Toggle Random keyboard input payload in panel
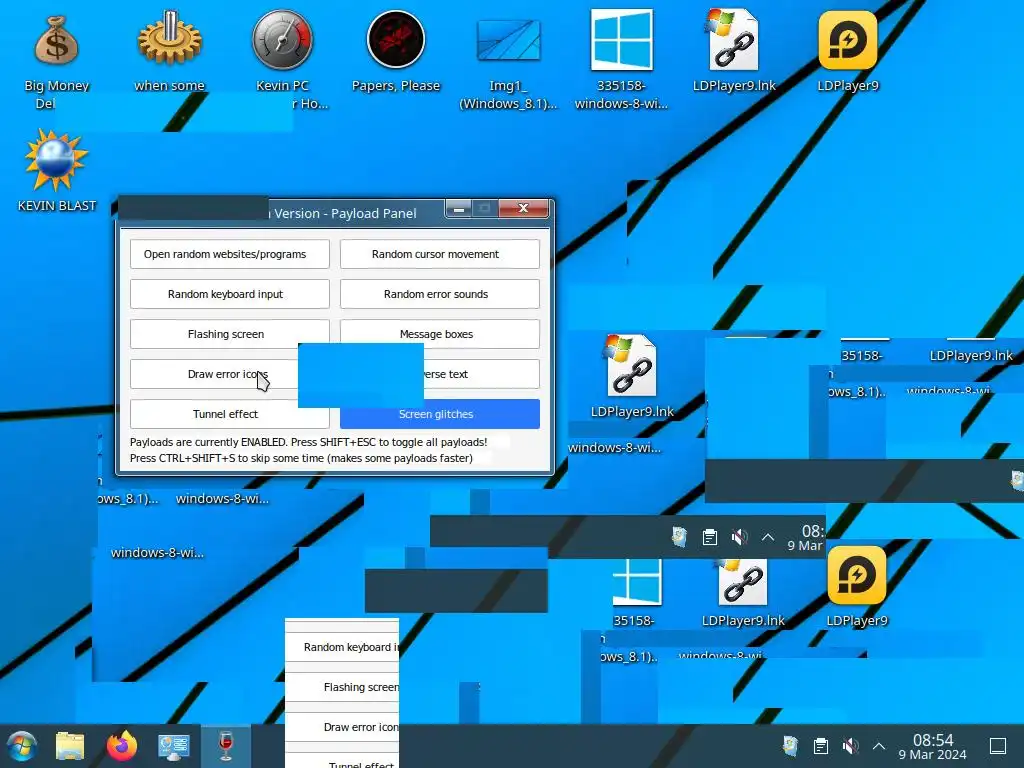Image resolution: width=1024 pixels, height=768 pixels. pyautogui.click(x=229, y=294)
